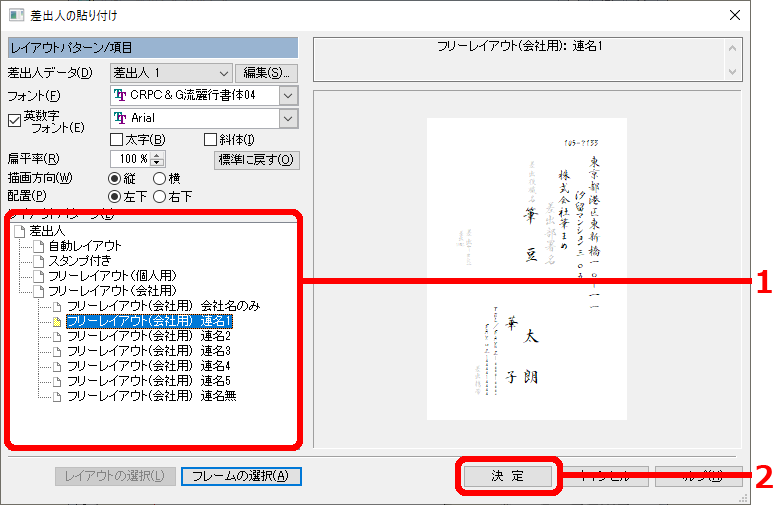Select スタンプ付き in the layout tree
780x505 pixels.
click(x=80, y=261)
